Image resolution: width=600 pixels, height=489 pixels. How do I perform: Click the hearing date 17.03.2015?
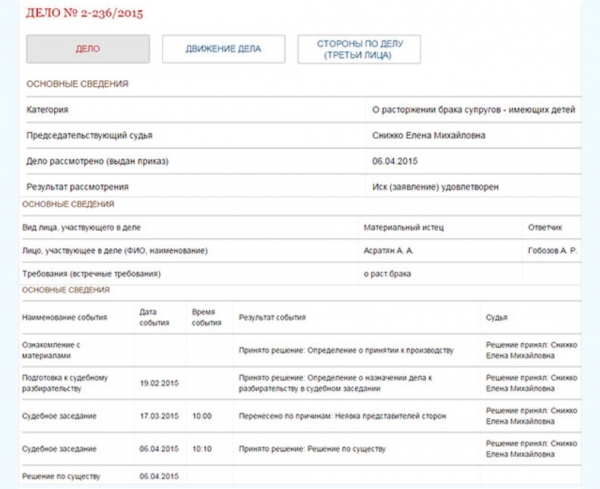pyautogui.click(x=158, y=413)
